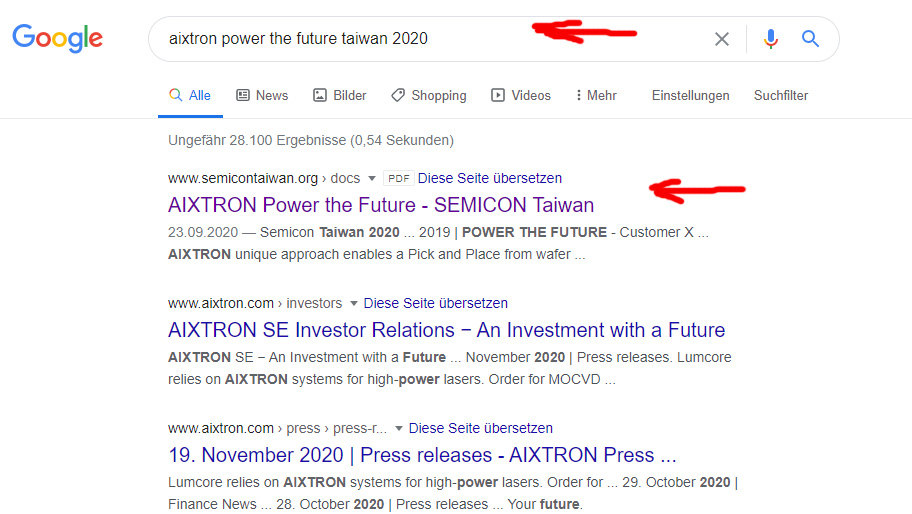Open Einstellungen settings menu
The image size is (912, 514).
pyautogui.click(x=690, y=95)
